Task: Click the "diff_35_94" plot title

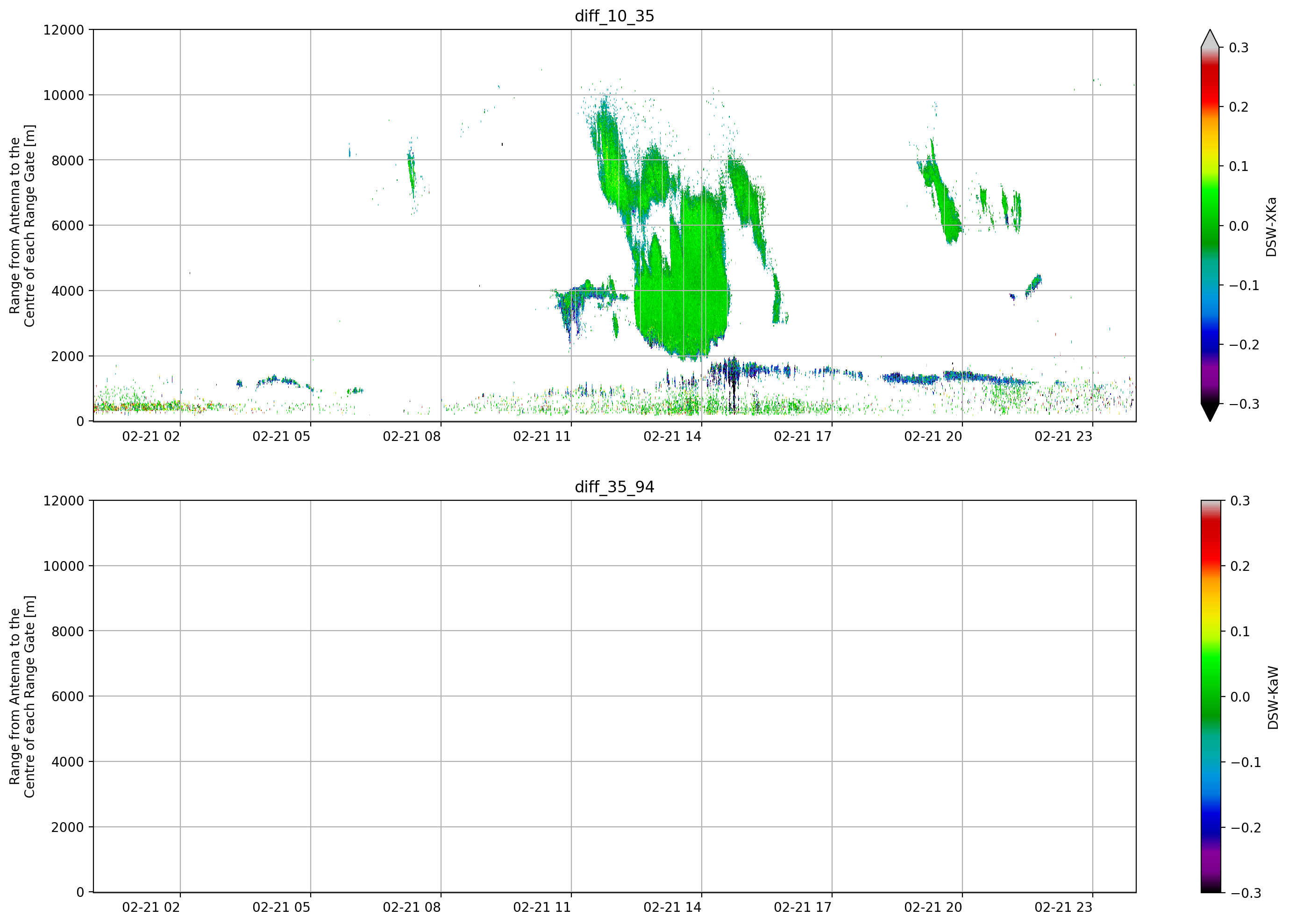Action: [x=614, y=487]
